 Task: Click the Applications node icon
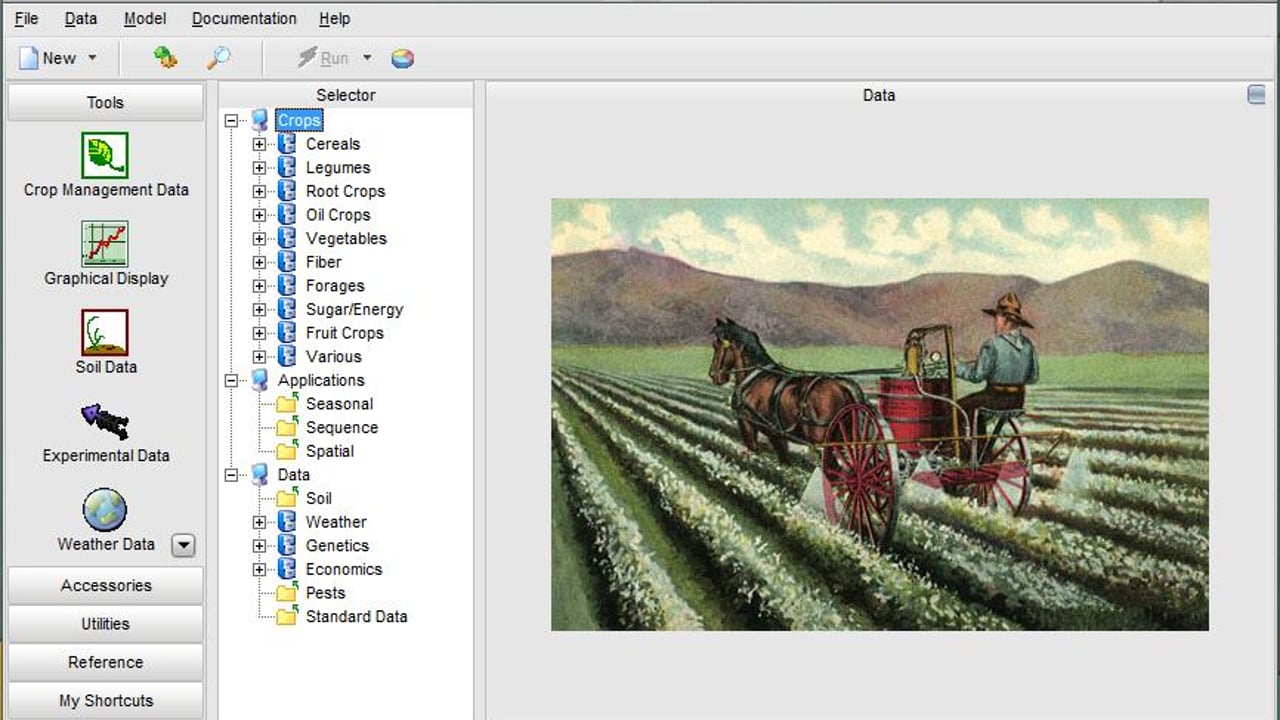pos(260,380)
